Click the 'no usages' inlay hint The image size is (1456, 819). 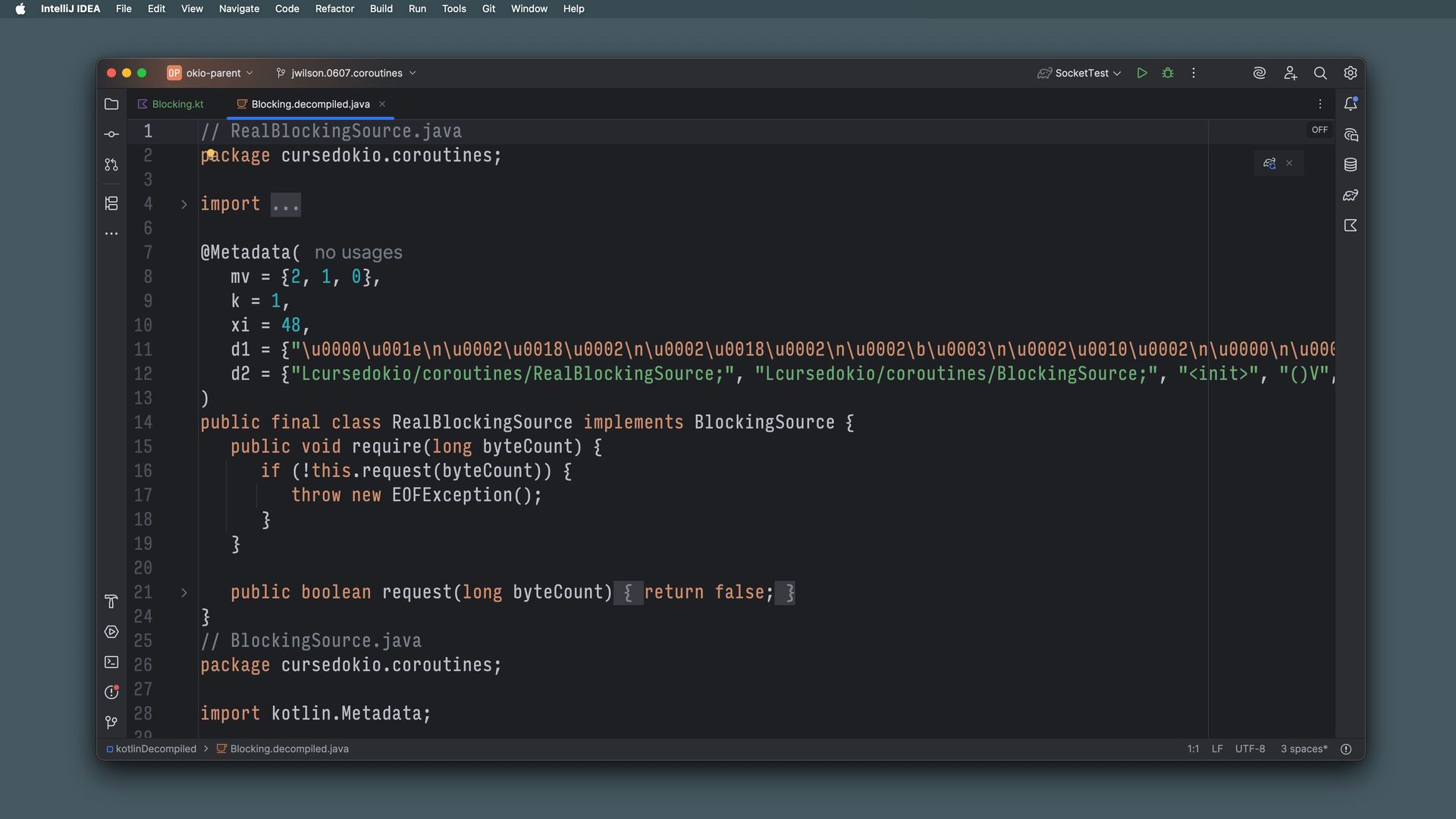[358, 253]
